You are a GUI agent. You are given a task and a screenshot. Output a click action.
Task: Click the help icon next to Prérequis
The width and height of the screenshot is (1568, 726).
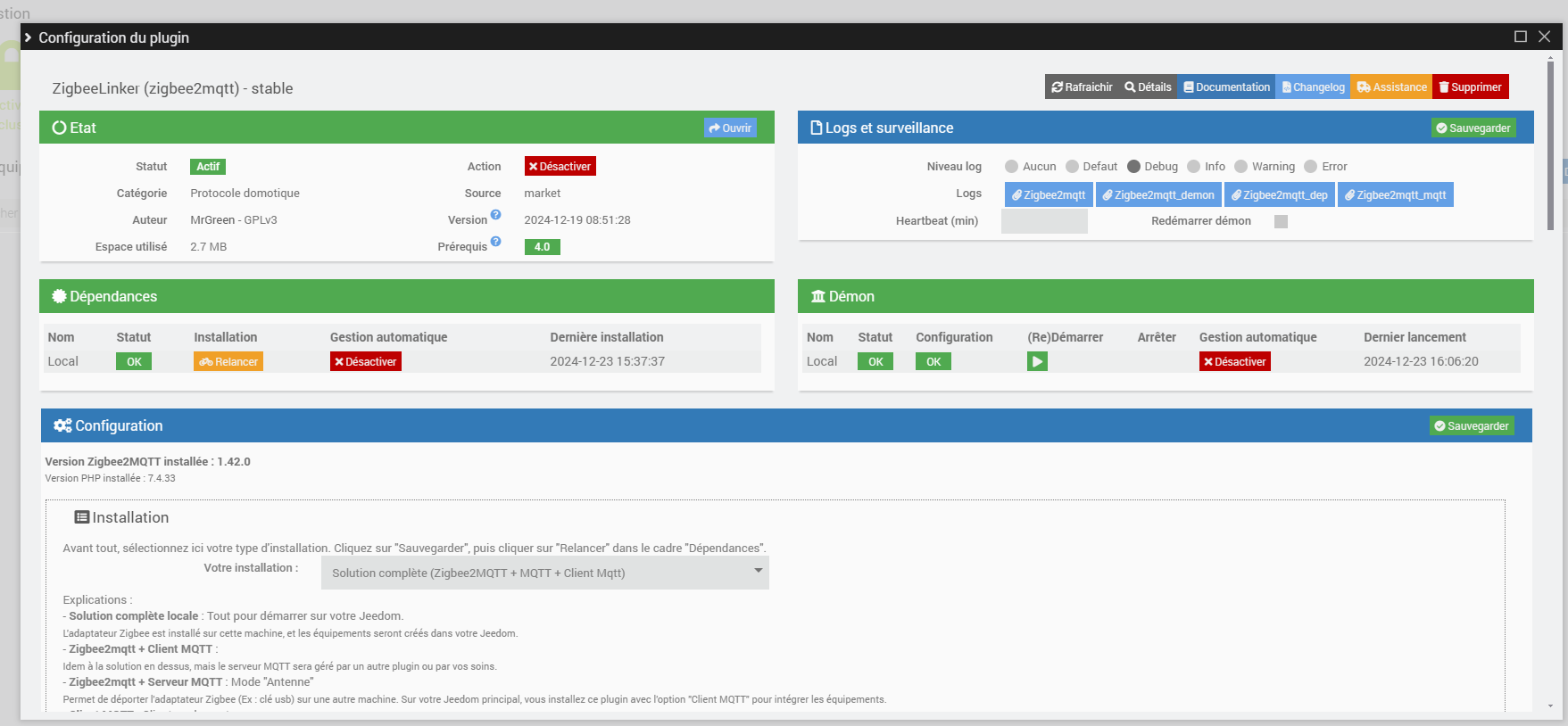point(496,242)
